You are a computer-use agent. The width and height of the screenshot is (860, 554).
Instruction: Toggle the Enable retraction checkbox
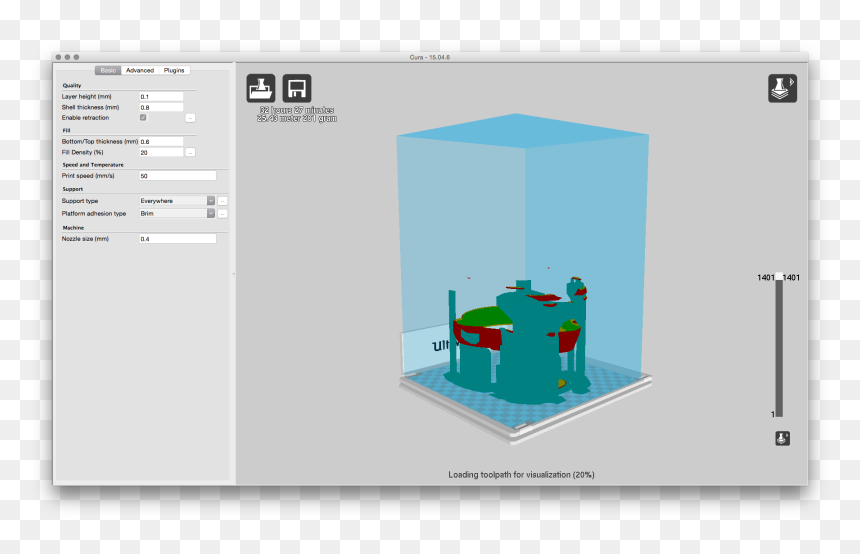click(143, 117)
